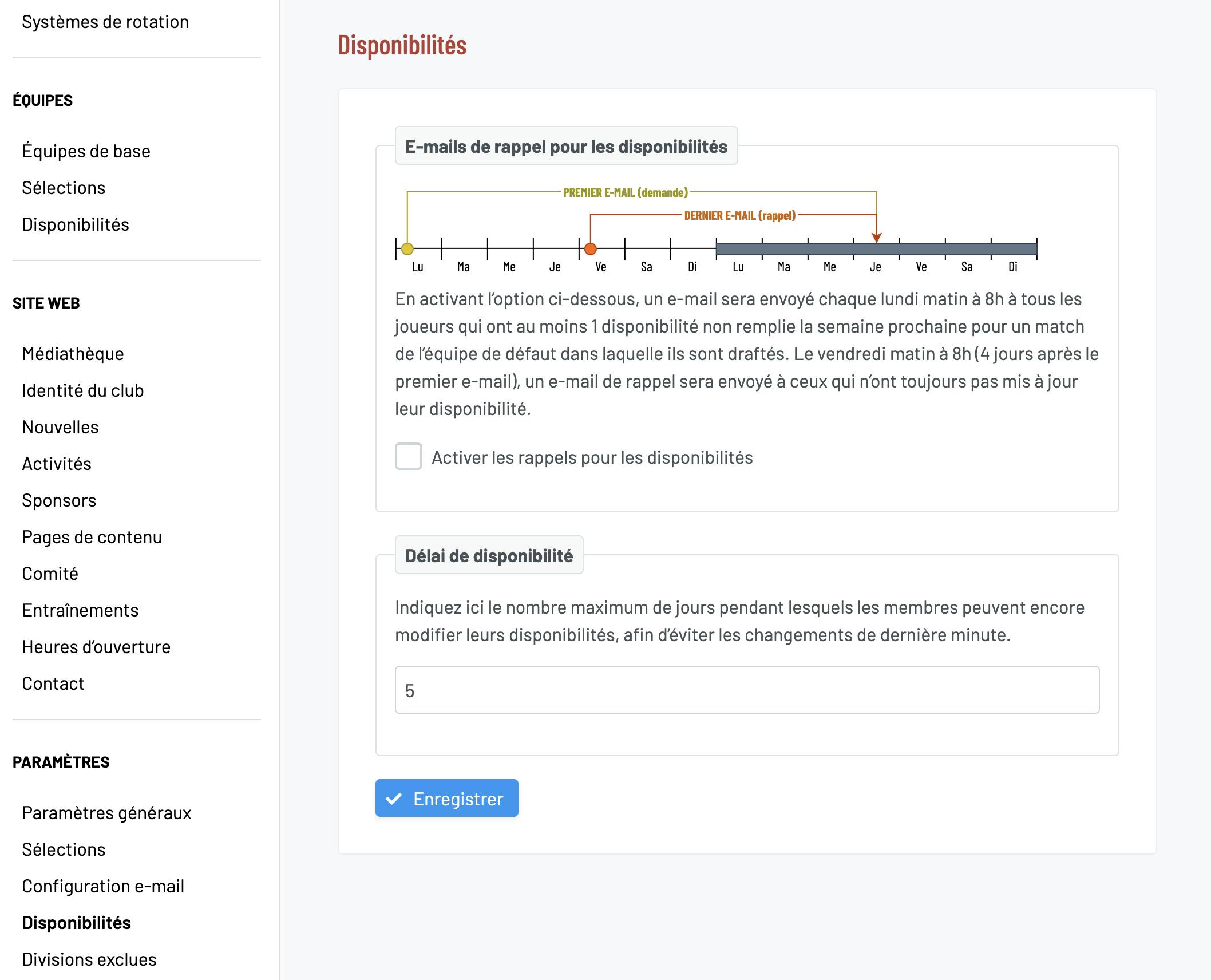This screenshot has height=980, width=1211.
Task: Select Identité du club menu item
Action: coord(83,390)
